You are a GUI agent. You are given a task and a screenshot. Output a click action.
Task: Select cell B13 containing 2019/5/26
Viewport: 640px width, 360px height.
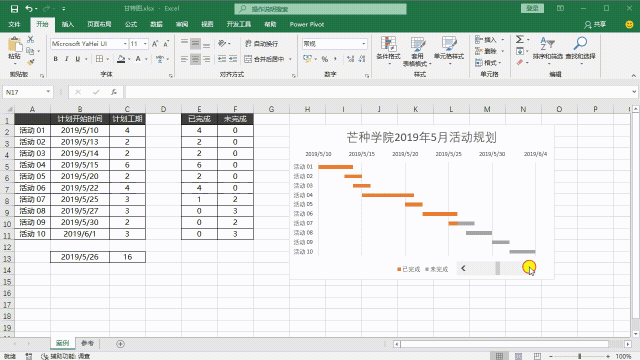80,257
